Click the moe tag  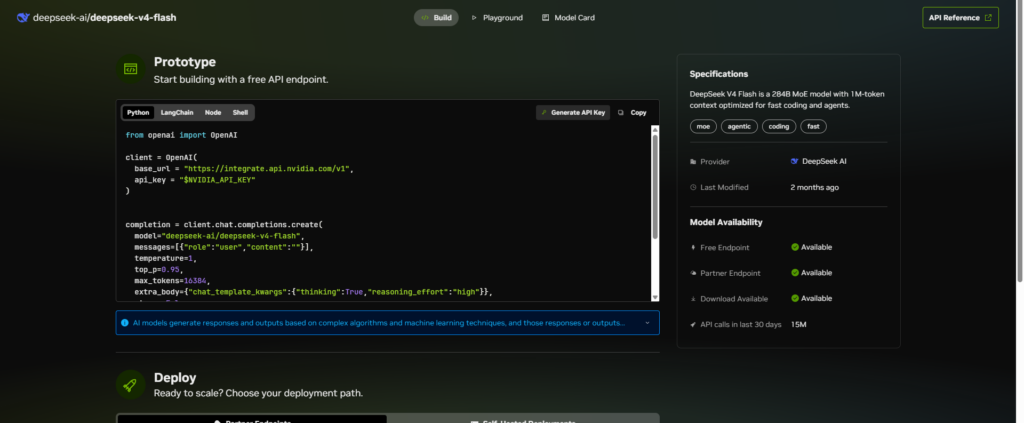point(703,127)
